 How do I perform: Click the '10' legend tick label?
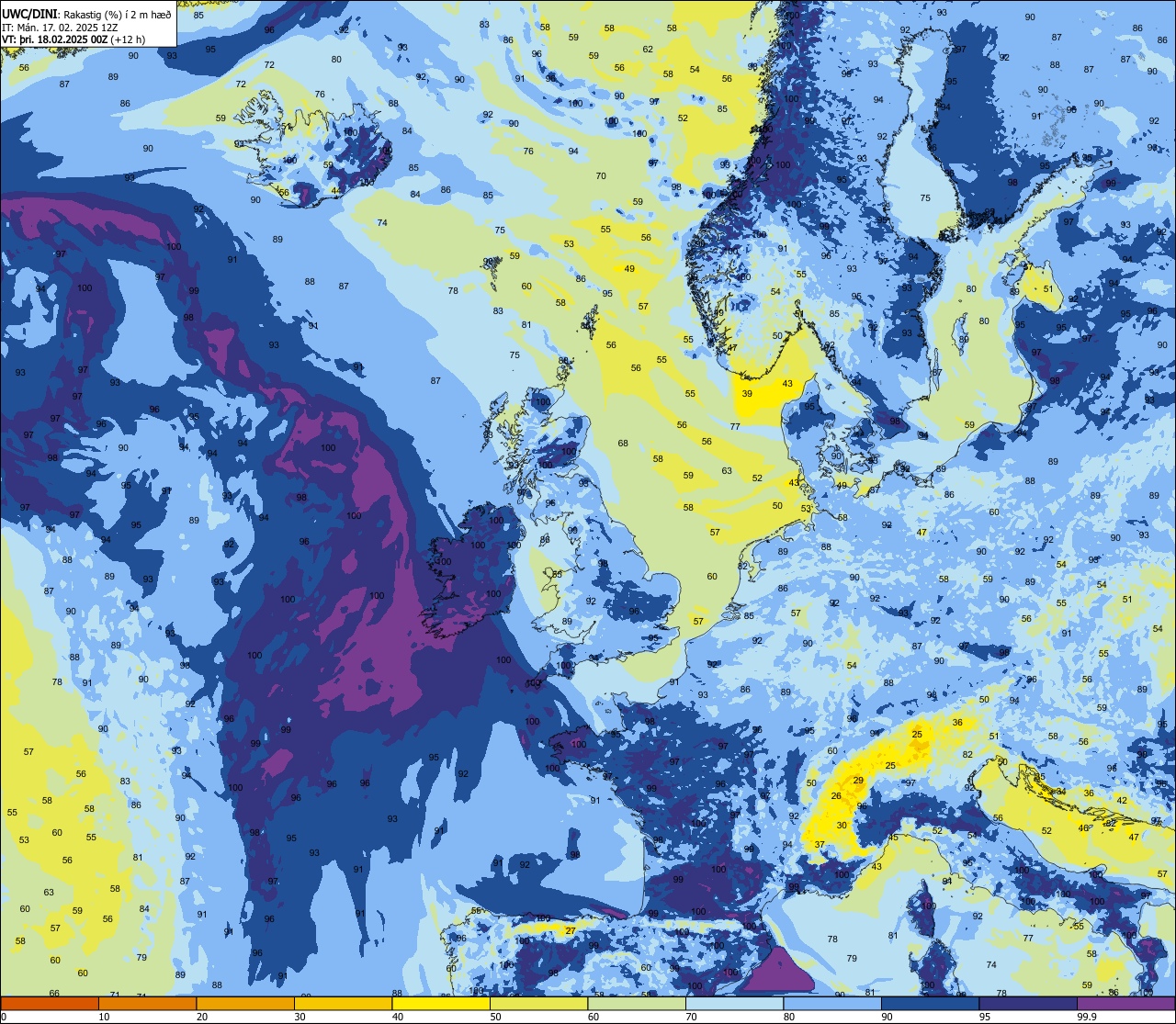[x=105, y=1017]
